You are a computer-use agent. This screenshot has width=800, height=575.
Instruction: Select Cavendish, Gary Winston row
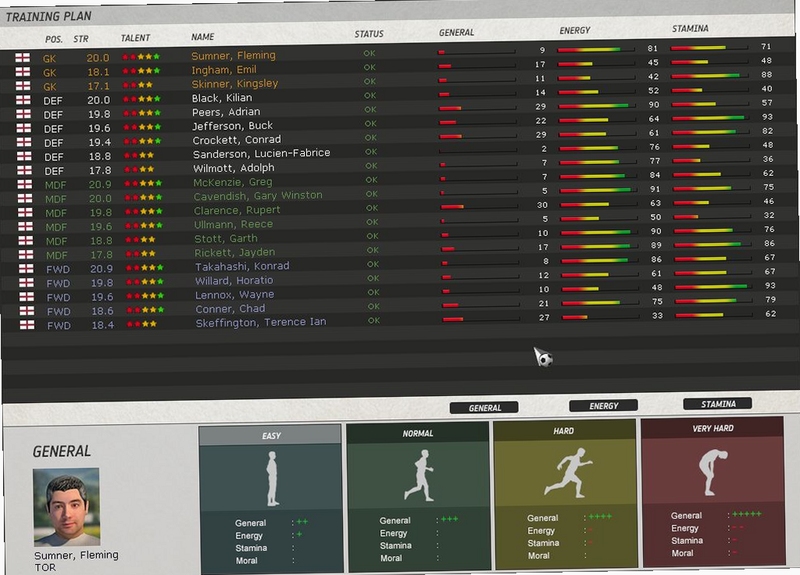click(x=398, y=196)
